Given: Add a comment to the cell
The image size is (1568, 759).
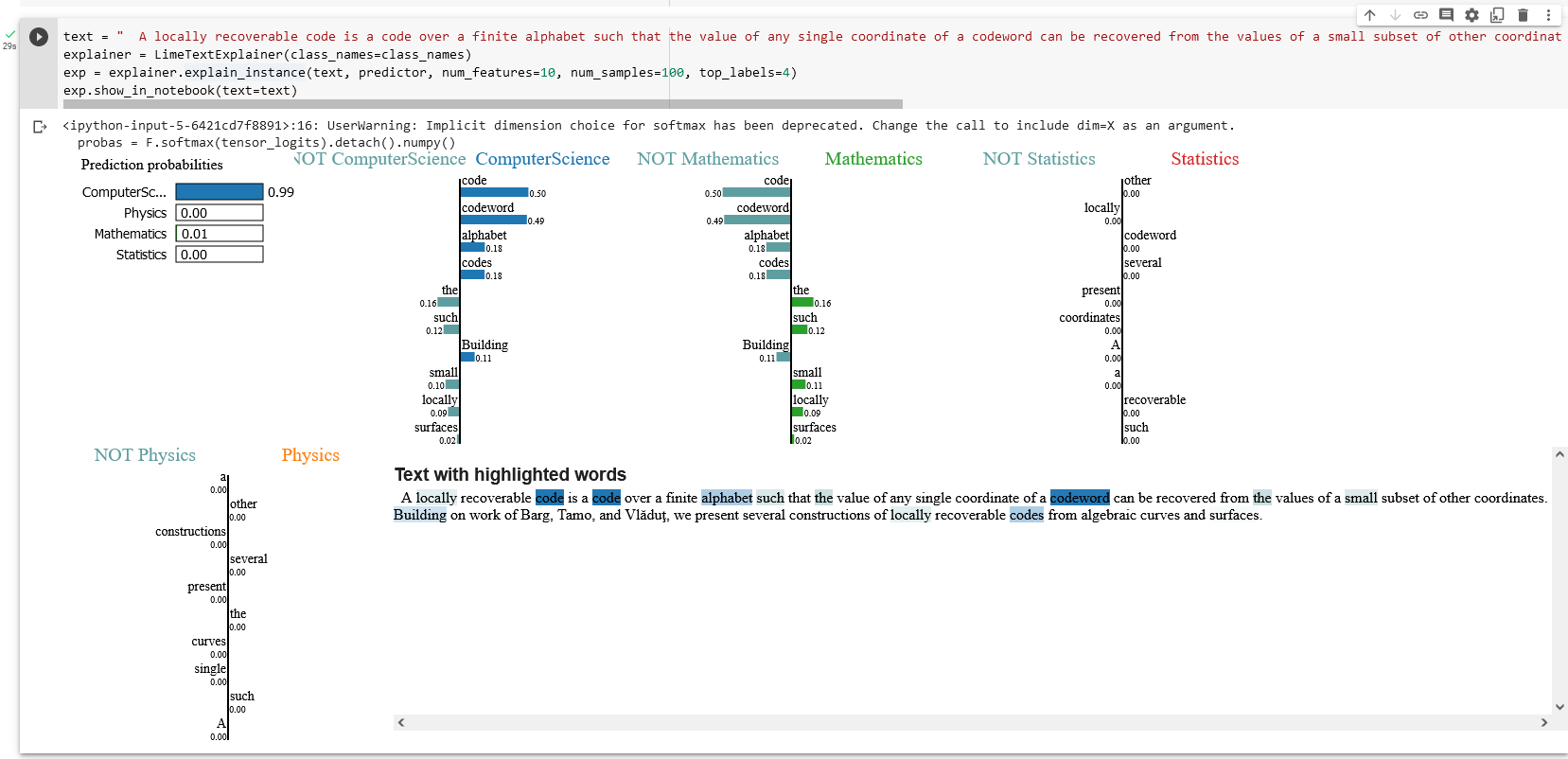Looking at the screenshot, I should point(1446,15).
